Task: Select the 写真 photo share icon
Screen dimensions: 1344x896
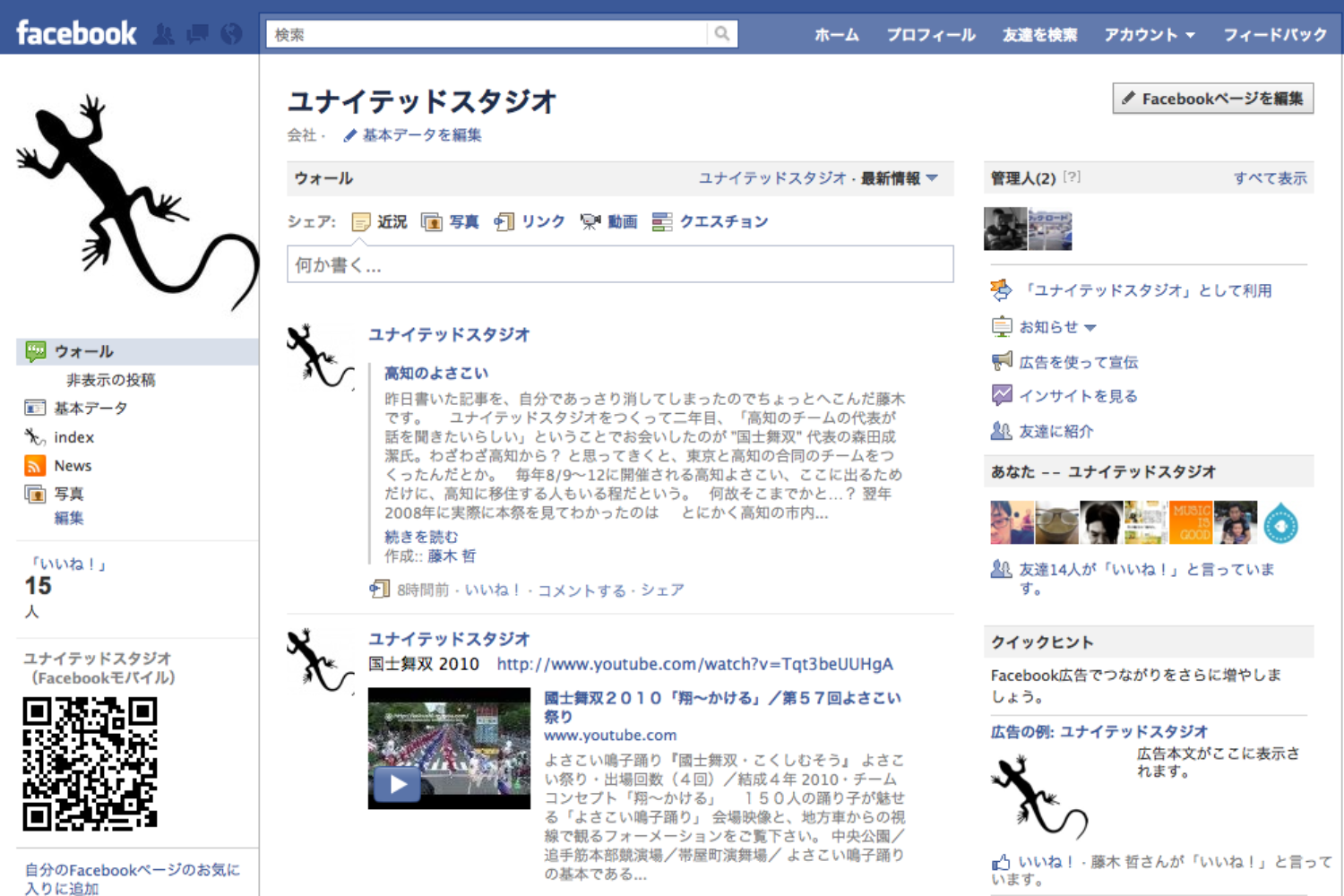Action: pos(432,222)
